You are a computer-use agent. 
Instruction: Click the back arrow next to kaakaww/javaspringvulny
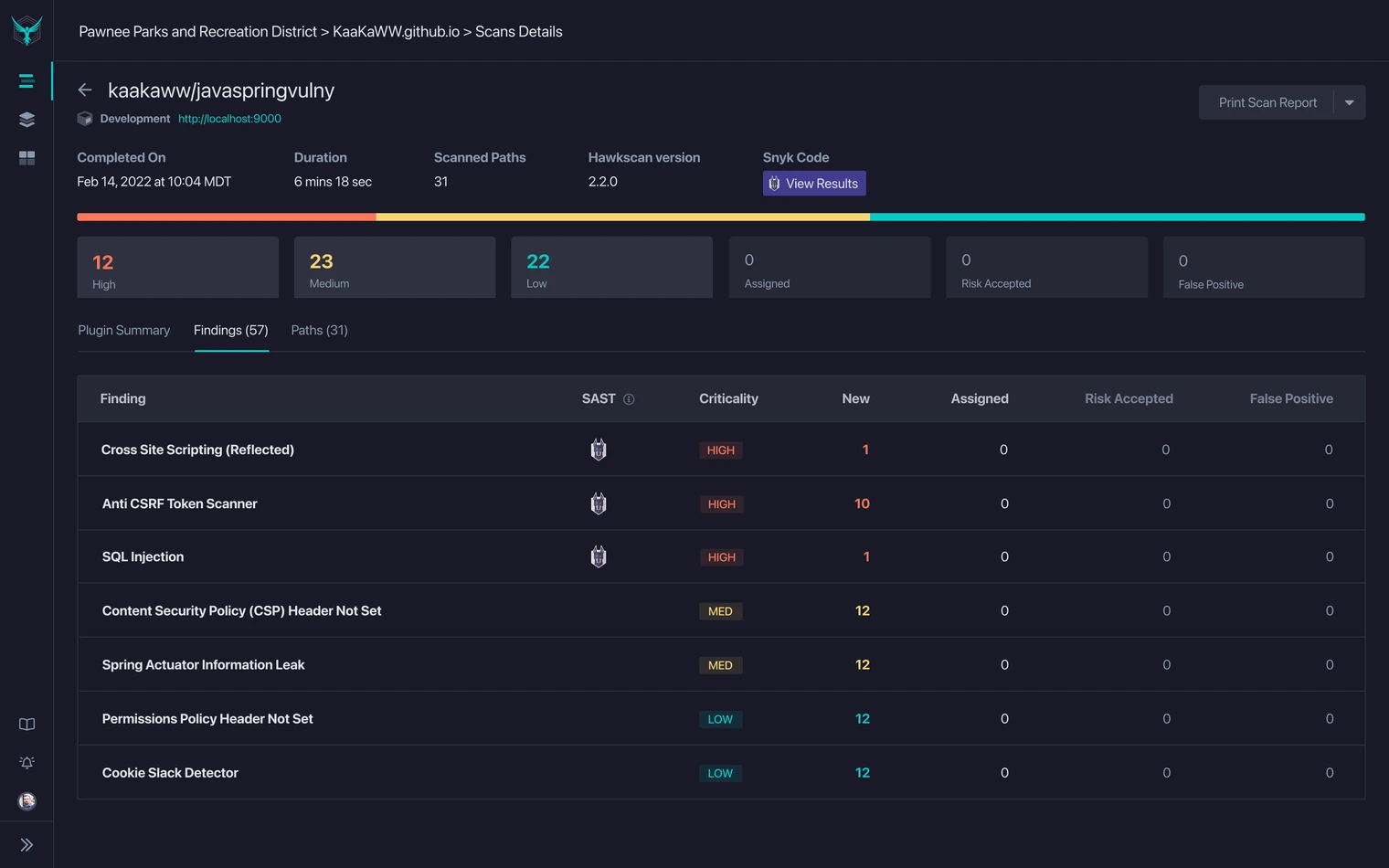(85, 90)
